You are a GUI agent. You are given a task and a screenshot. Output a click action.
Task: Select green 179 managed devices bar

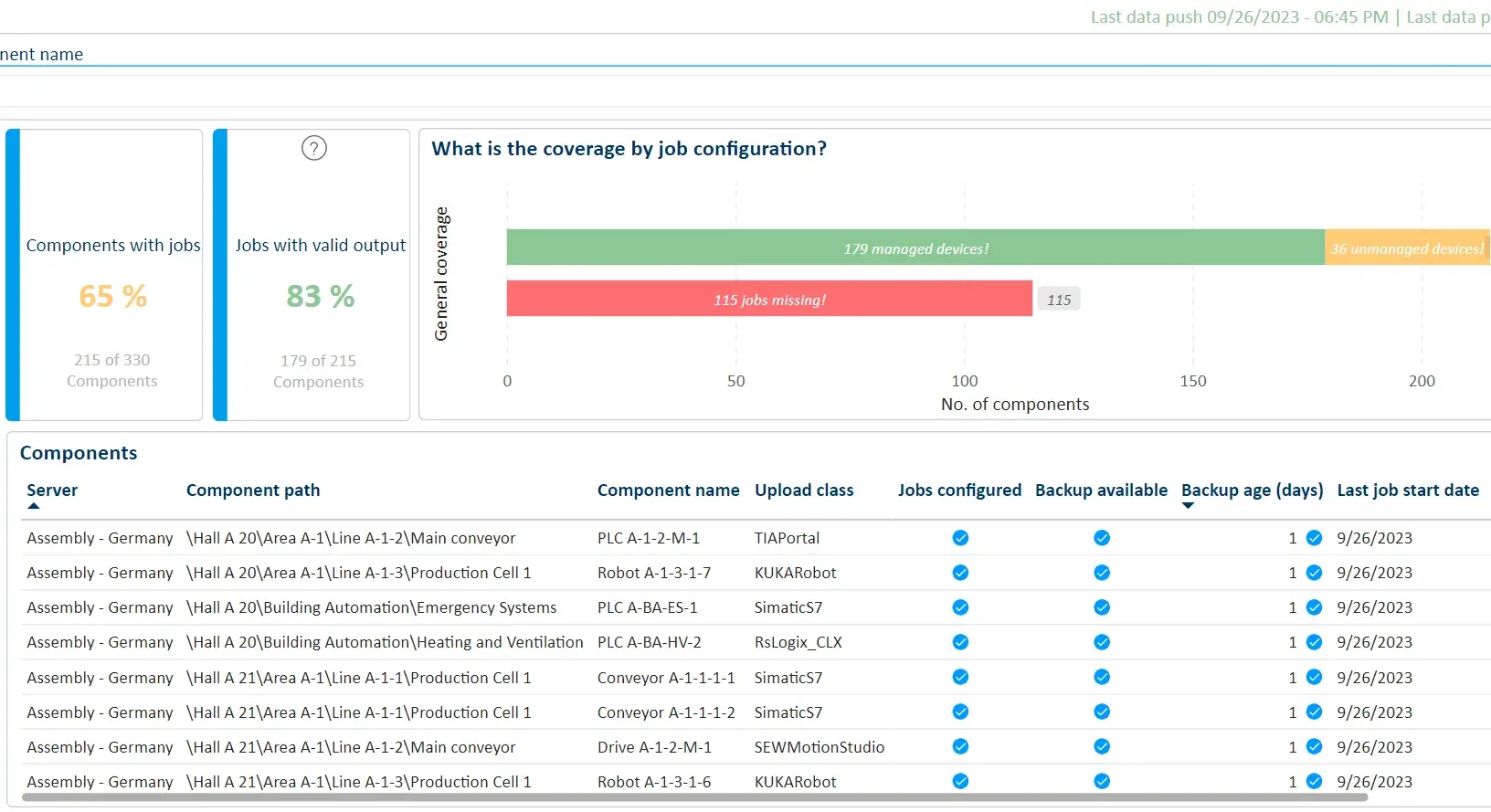coord(915,248)
